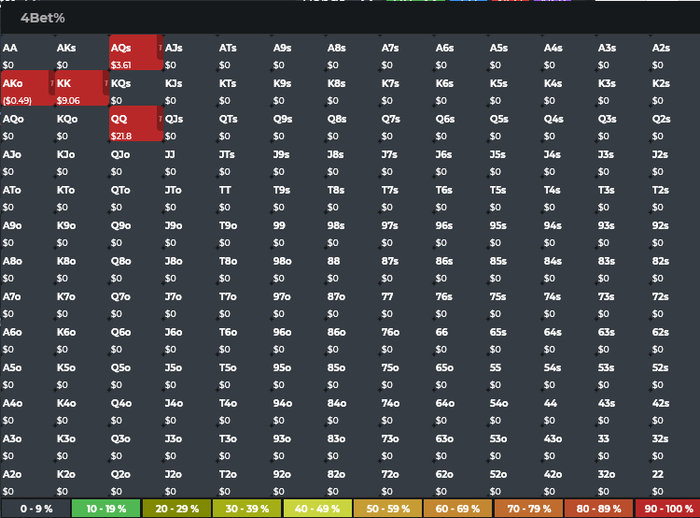700x518 pixels.
Task: Select the 88 hand cell
Action: pyautogui.click(x=352, y=265)
